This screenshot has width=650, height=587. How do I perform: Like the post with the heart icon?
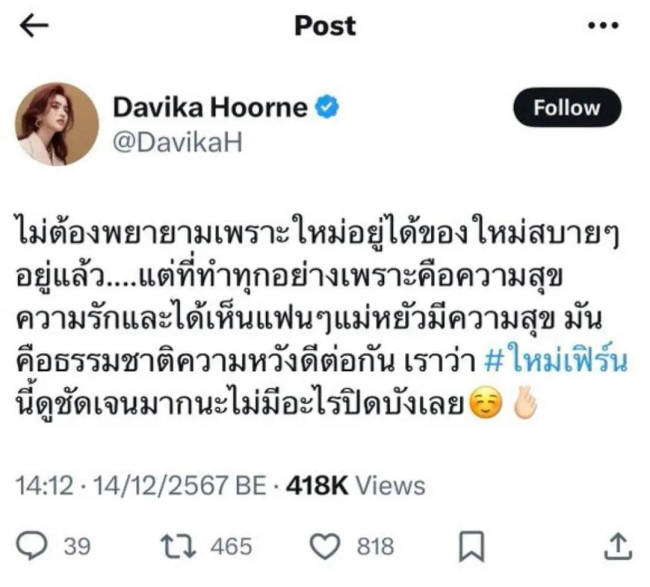325,546
